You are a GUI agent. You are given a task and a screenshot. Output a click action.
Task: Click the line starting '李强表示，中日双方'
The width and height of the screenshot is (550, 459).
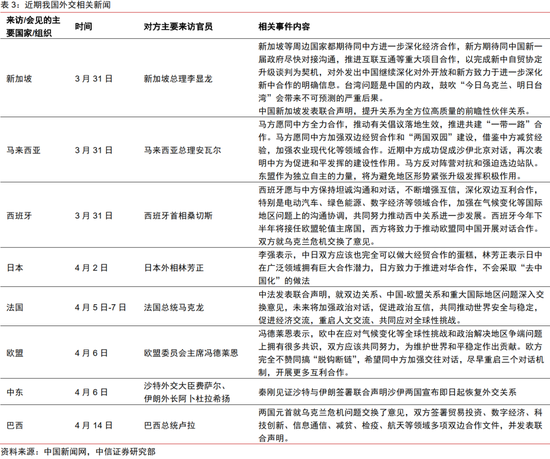click(x=400, y=255)
